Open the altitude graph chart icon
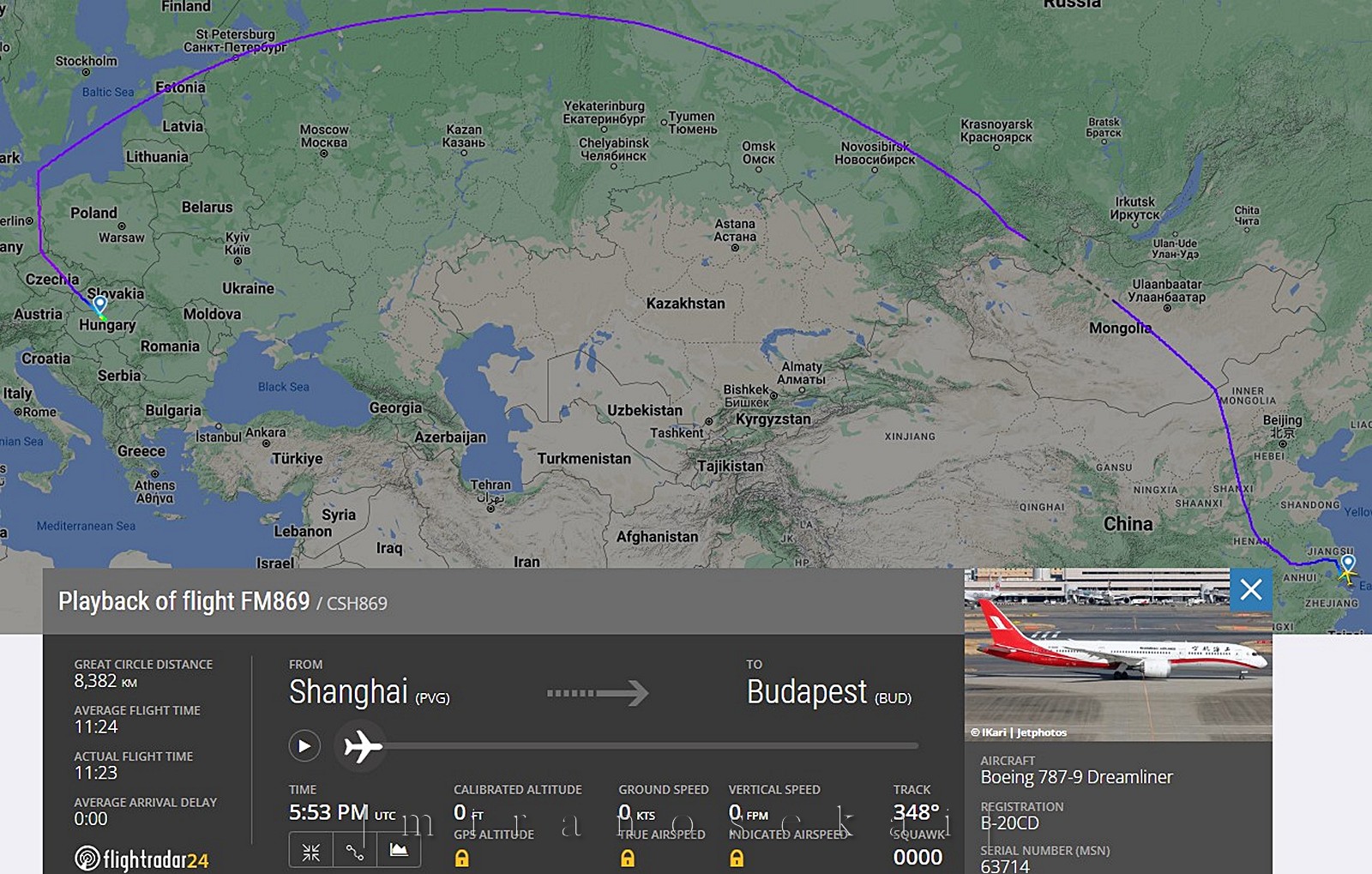This screenshot has width=1372, height=874. [399, 851]
